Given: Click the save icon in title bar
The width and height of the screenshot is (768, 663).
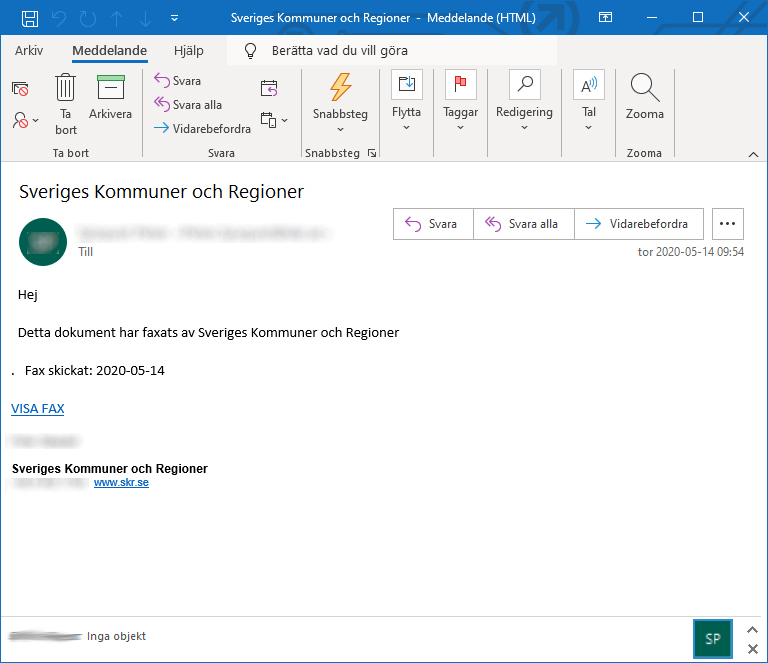Looking at the screenshot, I should [x=30, y=18].
